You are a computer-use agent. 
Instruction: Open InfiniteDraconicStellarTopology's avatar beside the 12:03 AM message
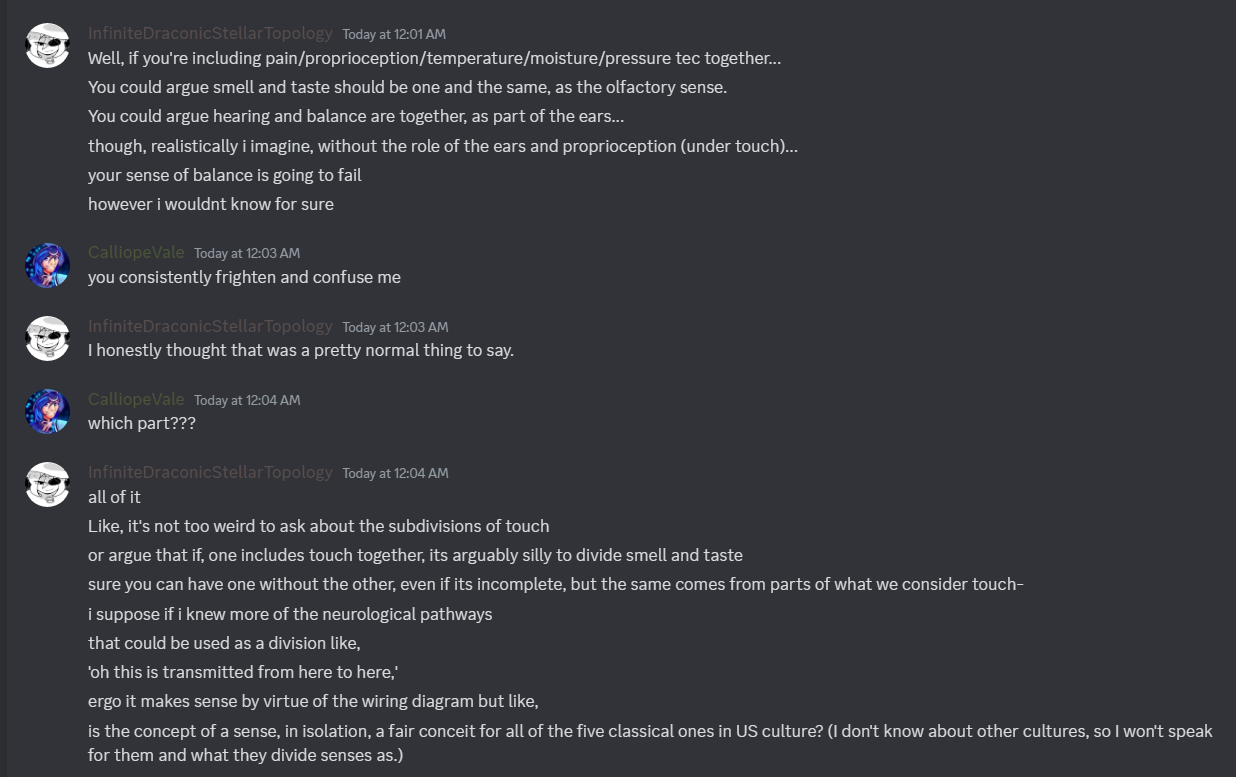[47, 338]
